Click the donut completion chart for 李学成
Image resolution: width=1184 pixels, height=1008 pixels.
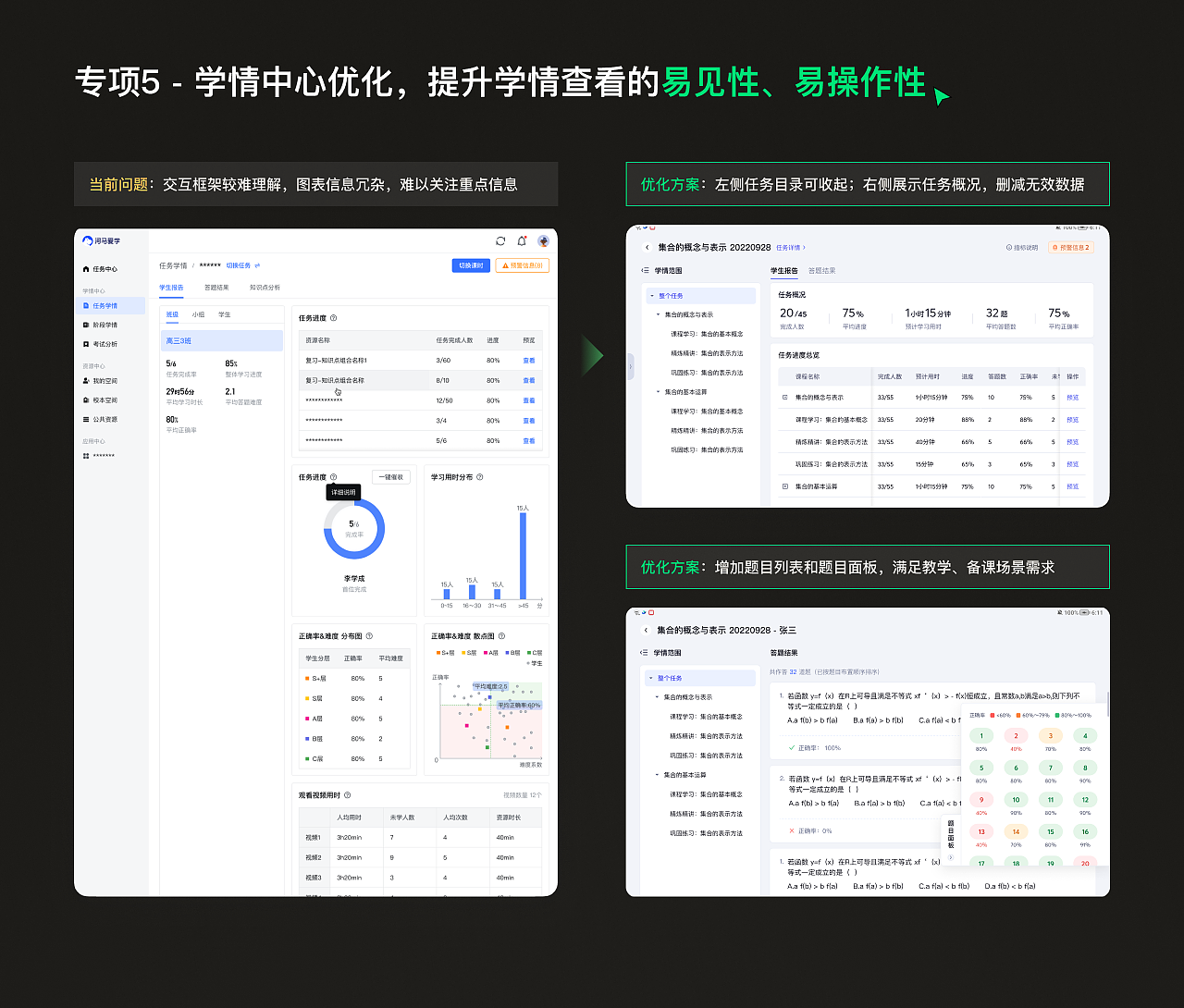[354, 529]
